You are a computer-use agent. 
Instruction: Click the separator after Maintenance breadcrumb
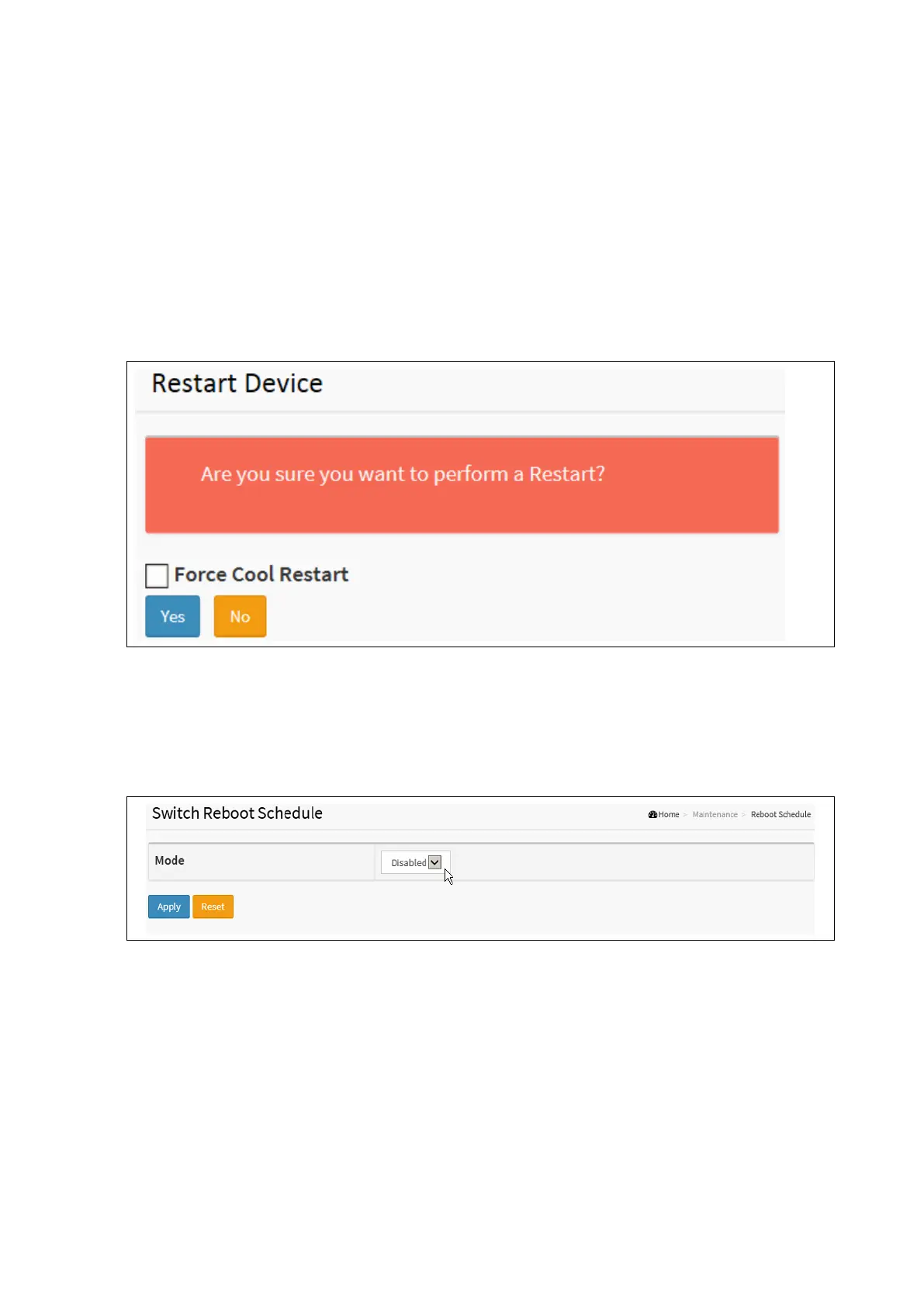pyautogui.click(x=743, y=815)
